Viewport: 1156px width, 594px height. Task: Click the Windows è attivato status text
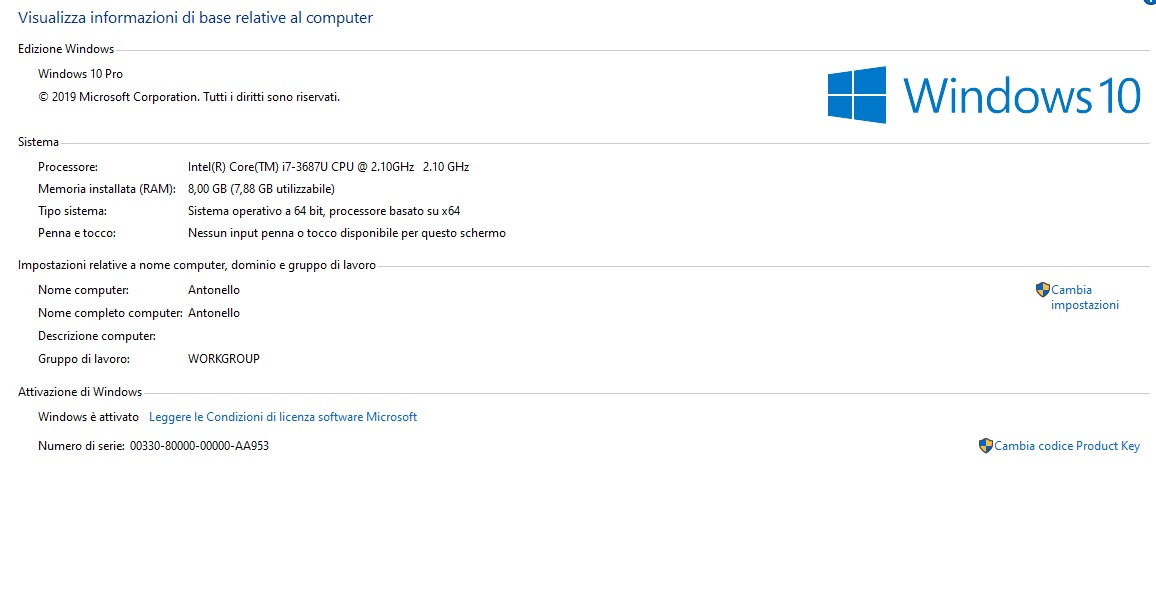click(x=87, y=416)
